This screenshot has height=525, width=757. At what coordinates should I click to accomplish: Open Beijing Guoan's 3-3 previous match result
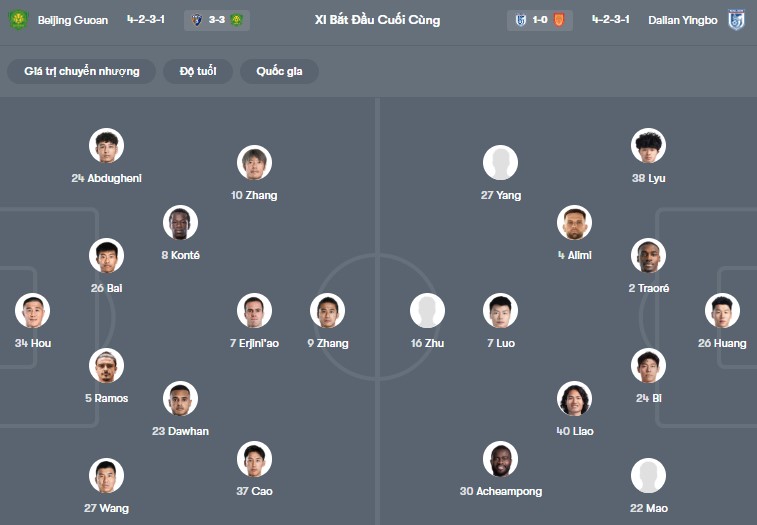[217, 20]
